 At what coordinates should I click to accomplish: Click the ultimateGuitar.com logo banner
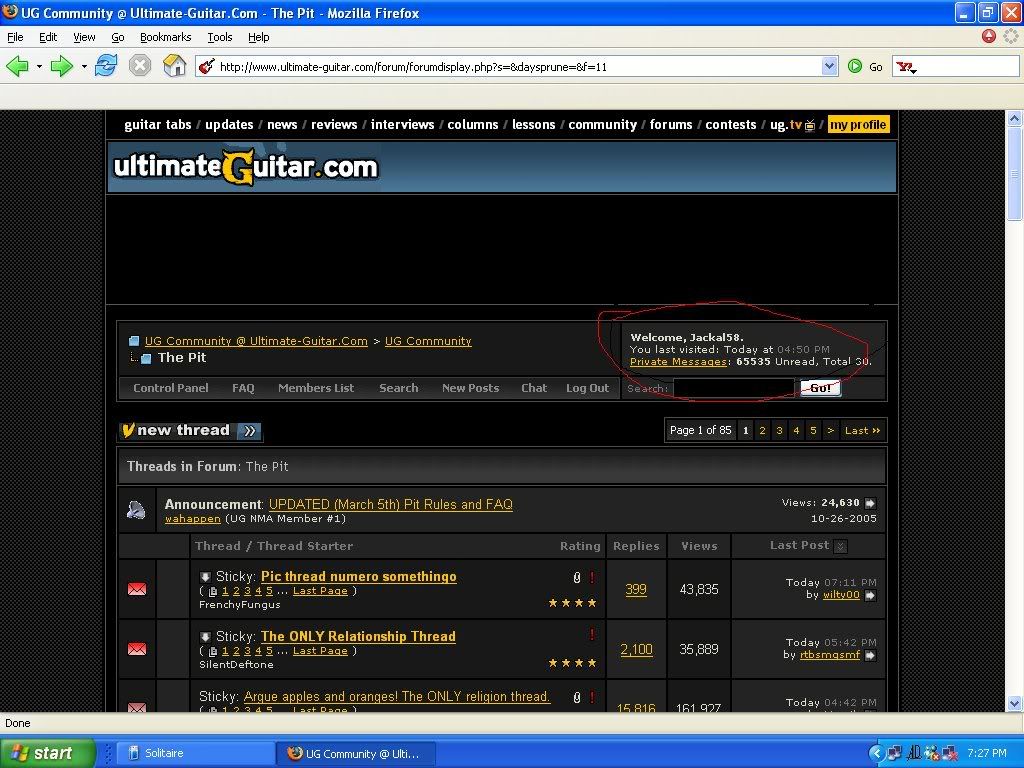click(246, 167)
